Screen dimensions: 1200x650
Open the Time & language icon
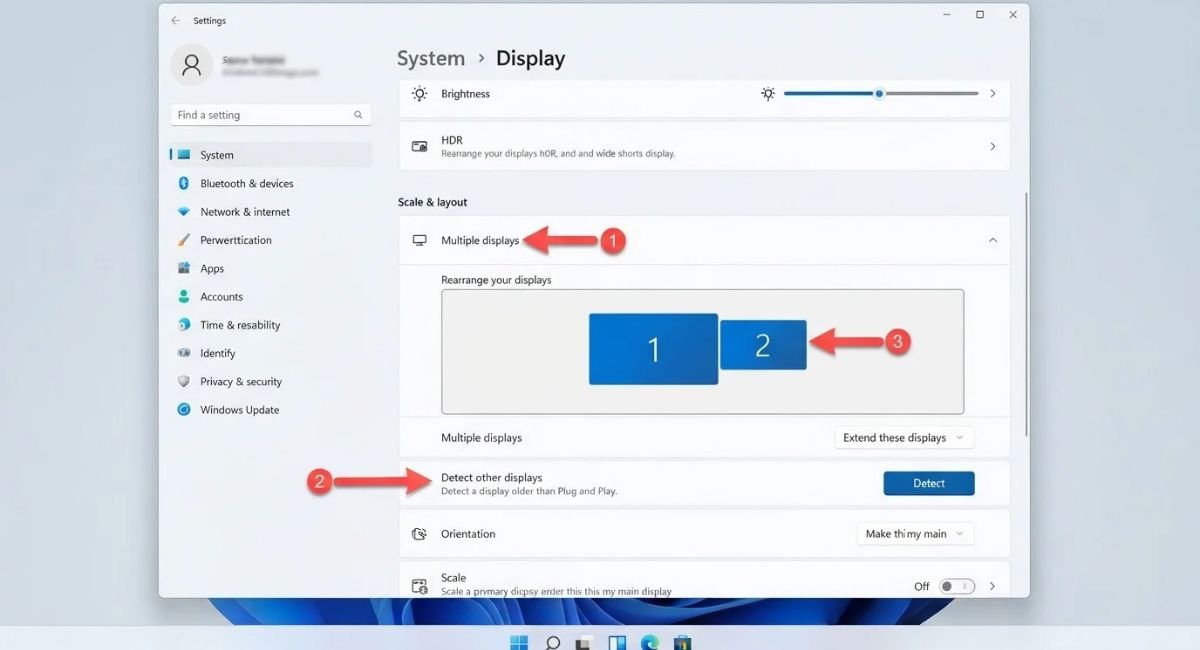click(x=184, y=325)
